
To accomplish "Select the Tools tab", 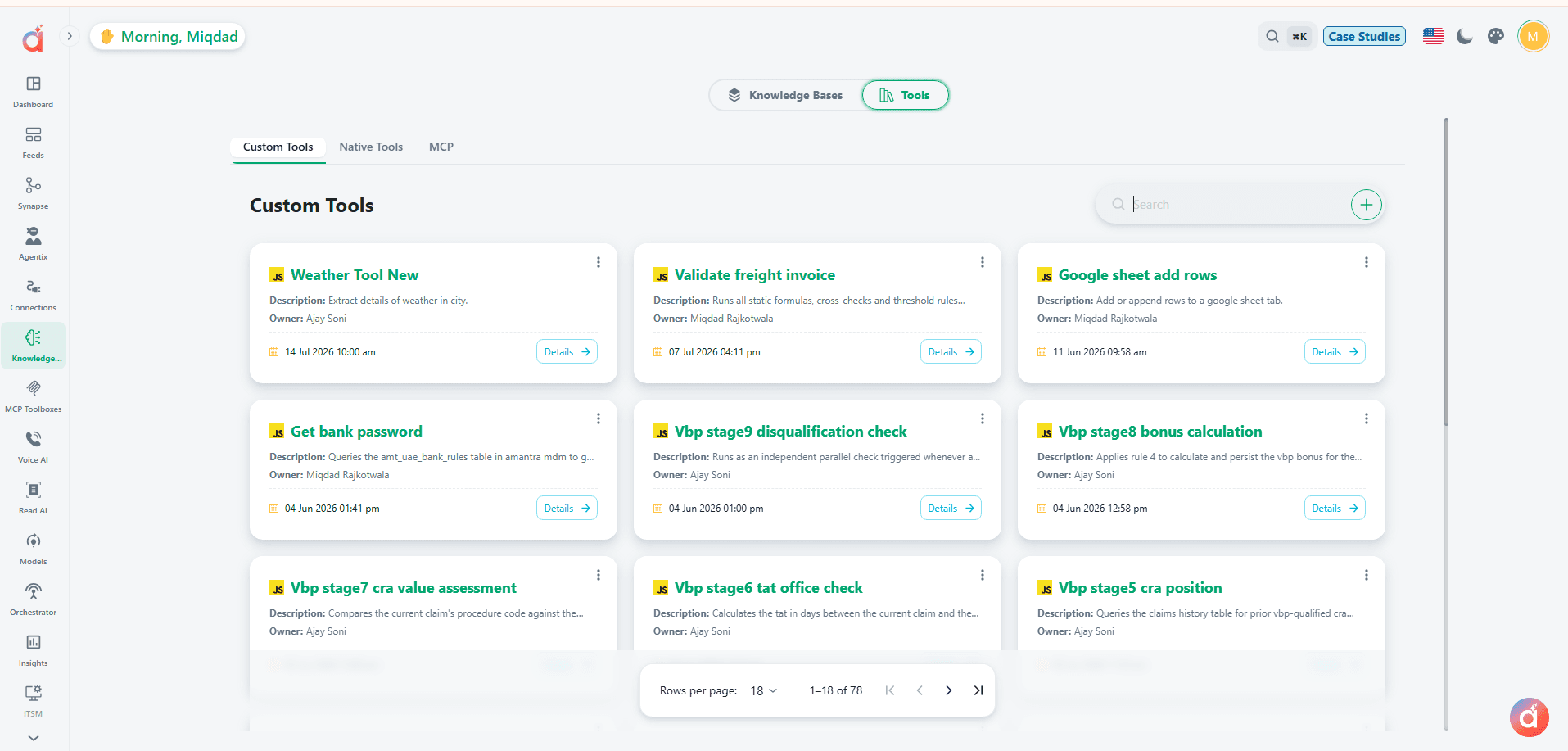I will (x=905, y=95).
